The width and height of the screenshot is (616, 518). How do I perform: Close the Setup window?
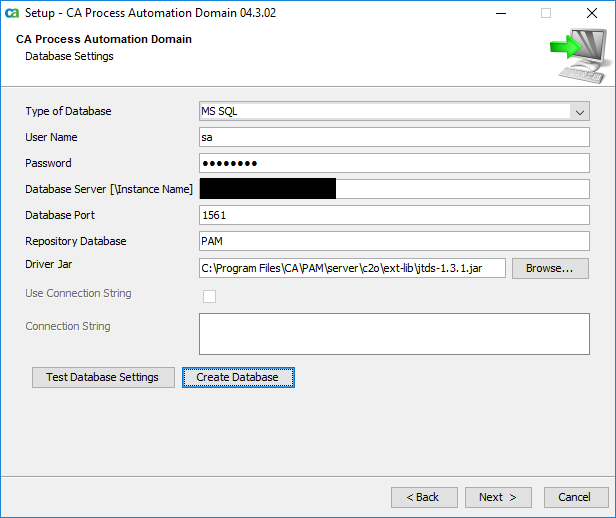coord(592,13)
